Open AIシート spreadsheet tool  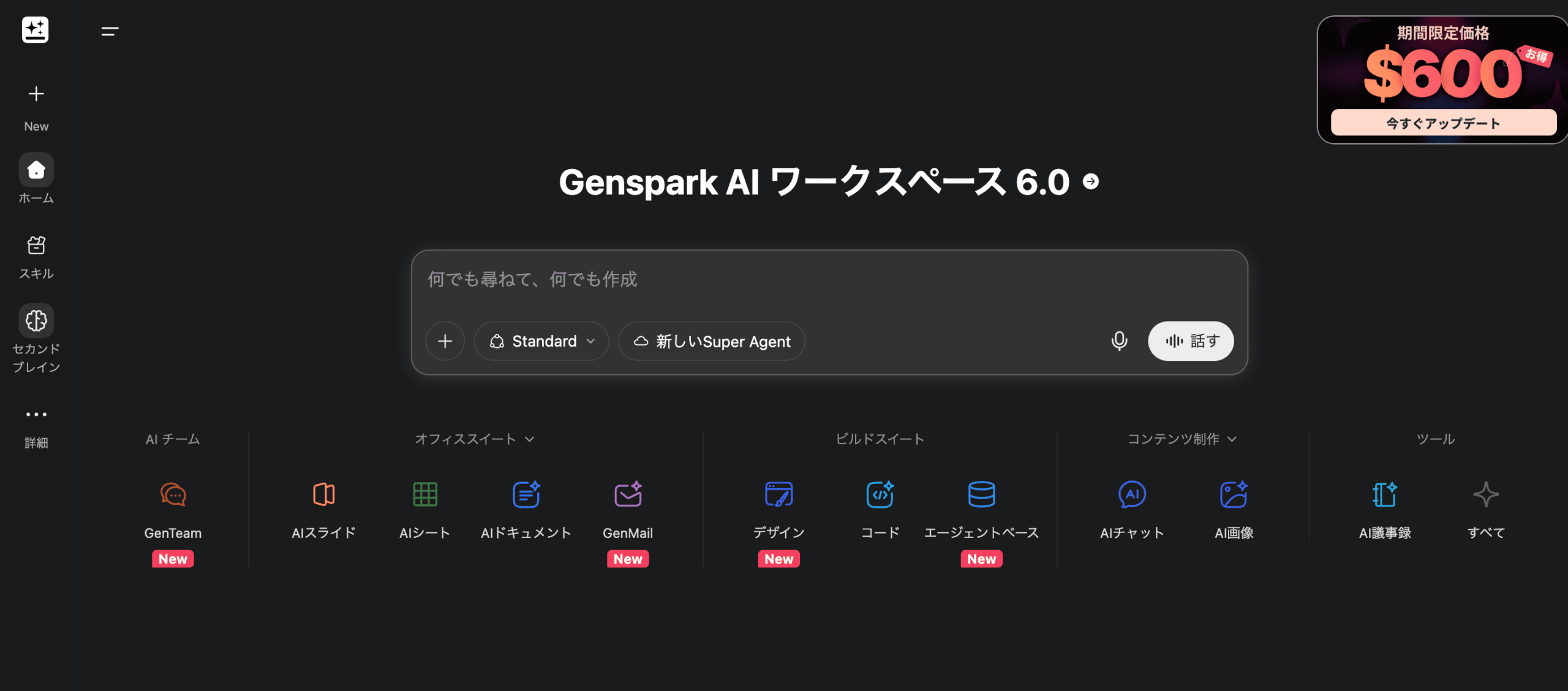coord(425,510)
